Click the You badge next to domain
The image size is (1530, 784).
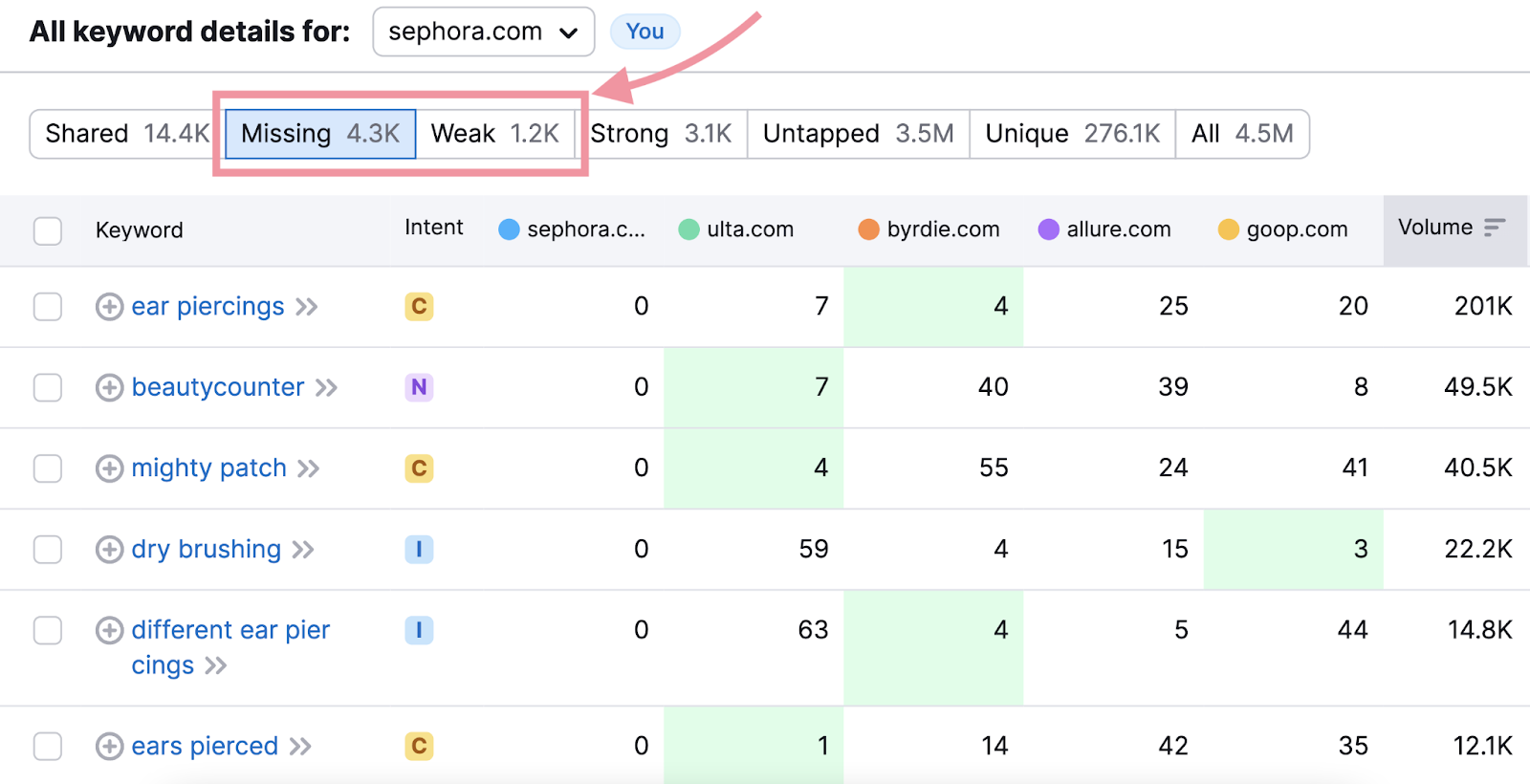(x=645, y=32)
